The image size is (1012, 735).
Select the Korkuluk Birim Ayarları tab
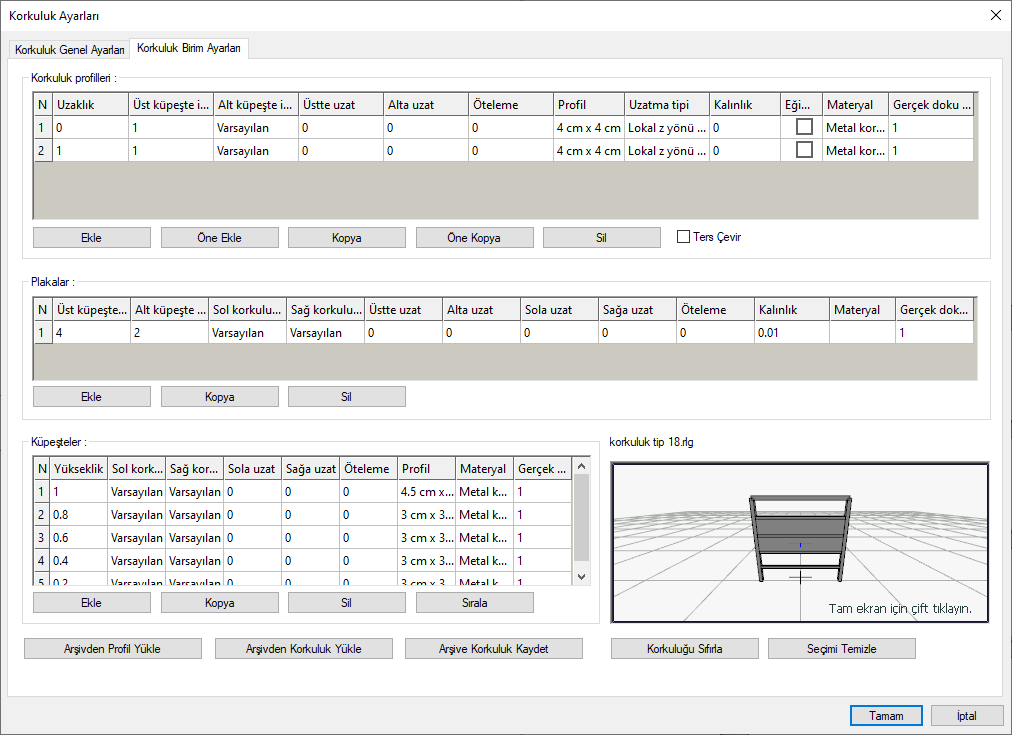189,48
